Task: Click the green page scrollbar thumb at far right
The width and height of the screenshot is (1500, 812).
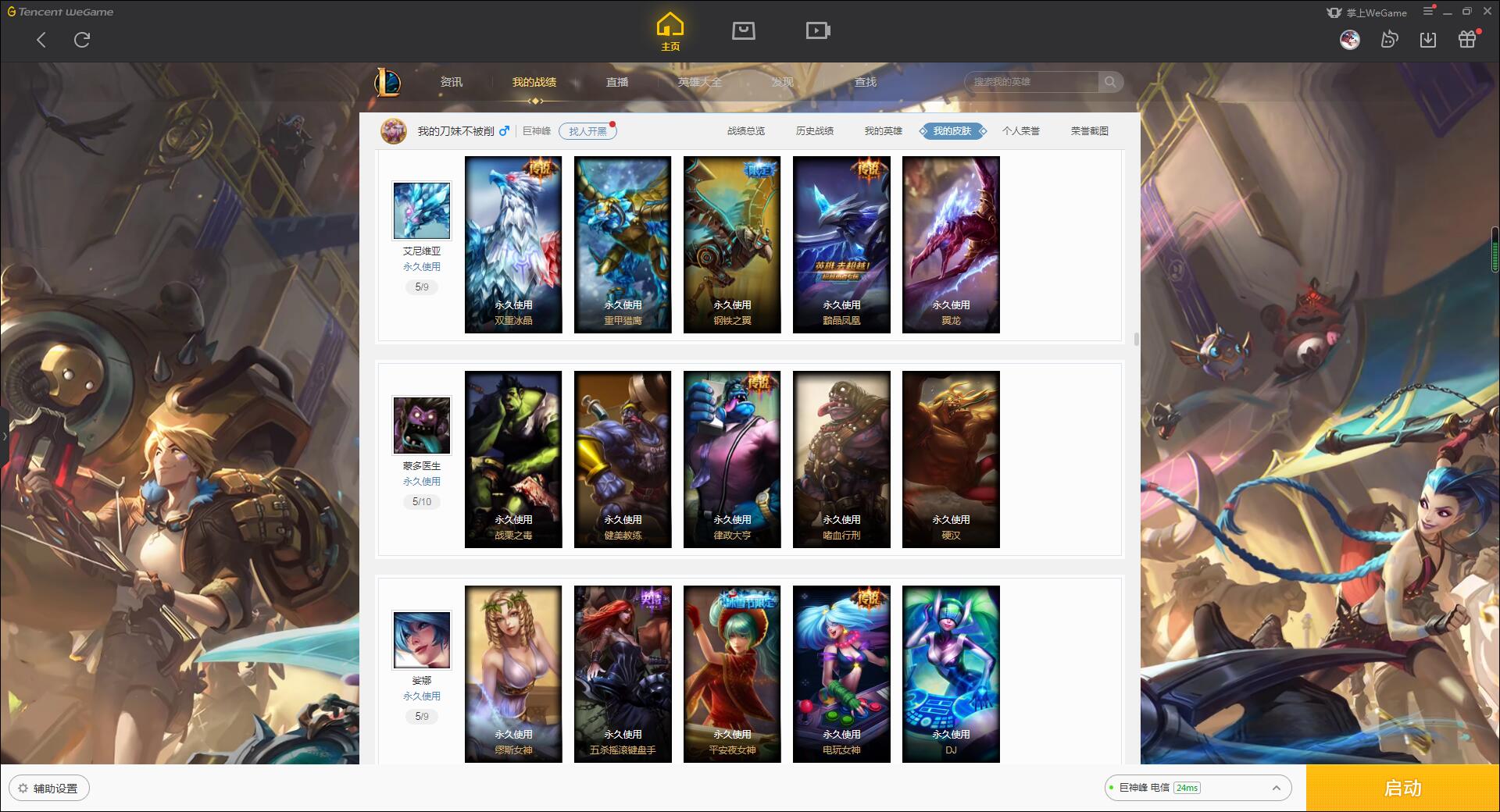Action: (x=1495, y=248)
